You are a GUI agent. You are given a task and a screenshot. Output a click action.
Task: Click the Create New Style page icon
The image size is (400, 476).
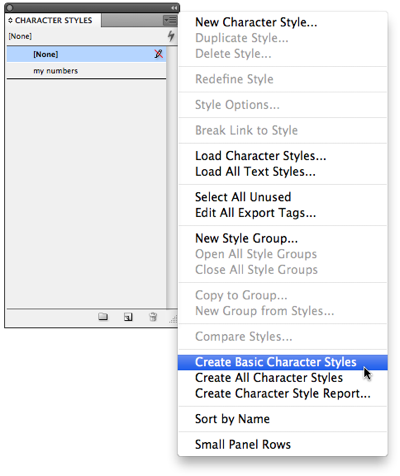pyautogui.click(x=128, y=317)
